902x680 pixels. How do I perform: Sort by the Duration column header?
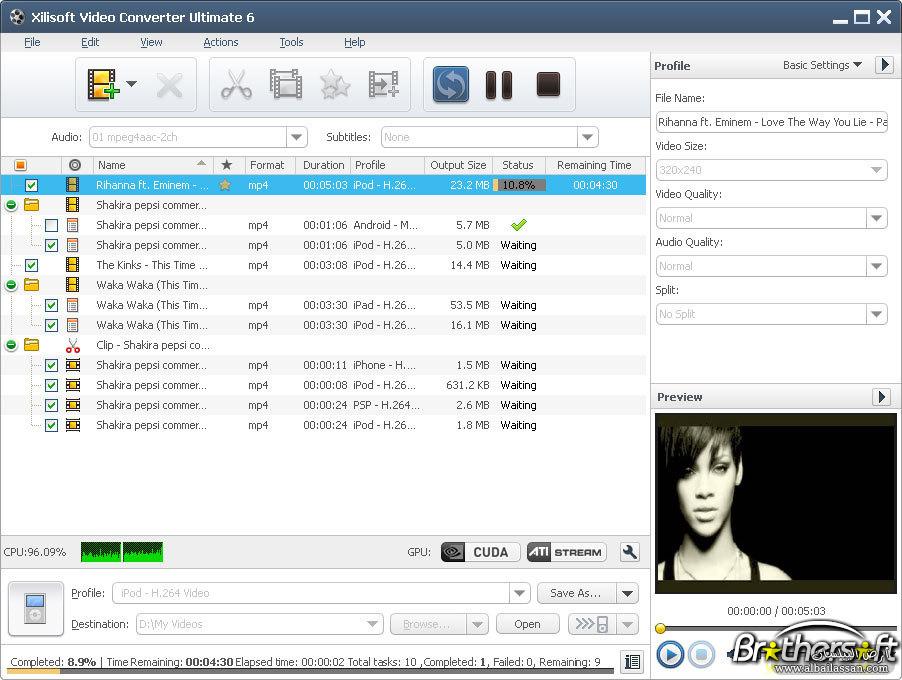pos(323,165)
